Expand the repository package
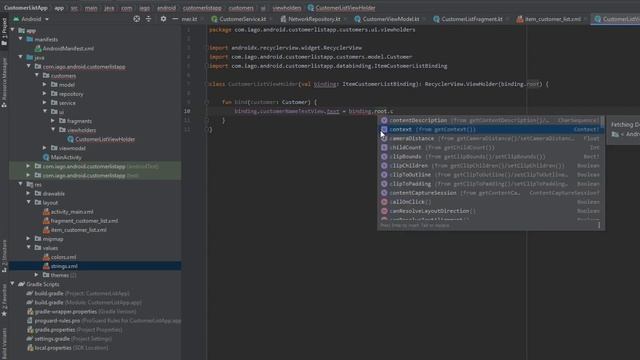This screenshot has height=360, width=640. pyautogui.click(x=45, y=94)
